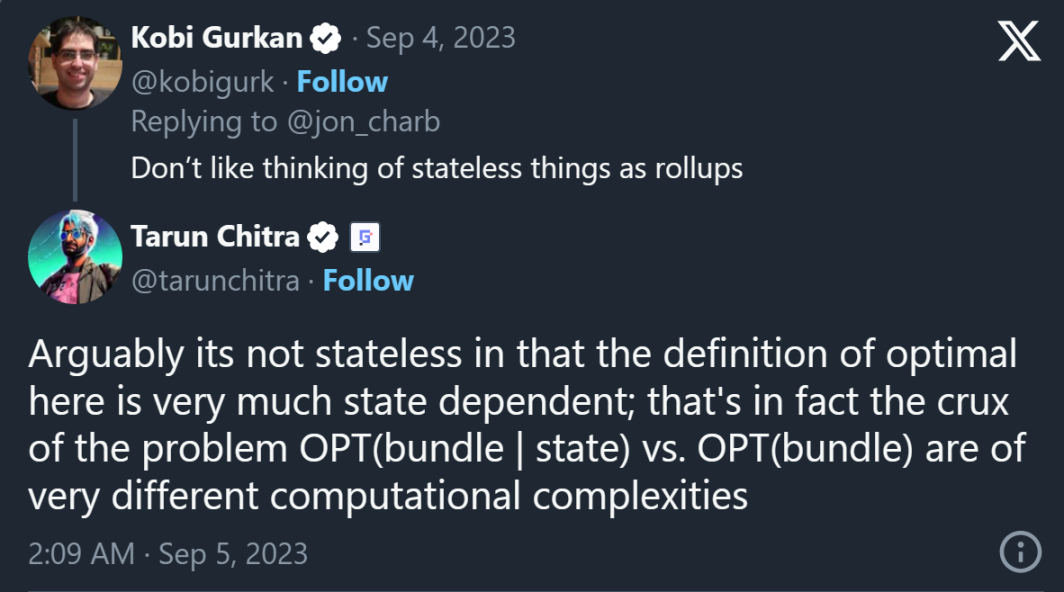The height and width of the screenshot is (592, 1064).
Task: Follow the @tarunchitra account
Action: (368, 281)
